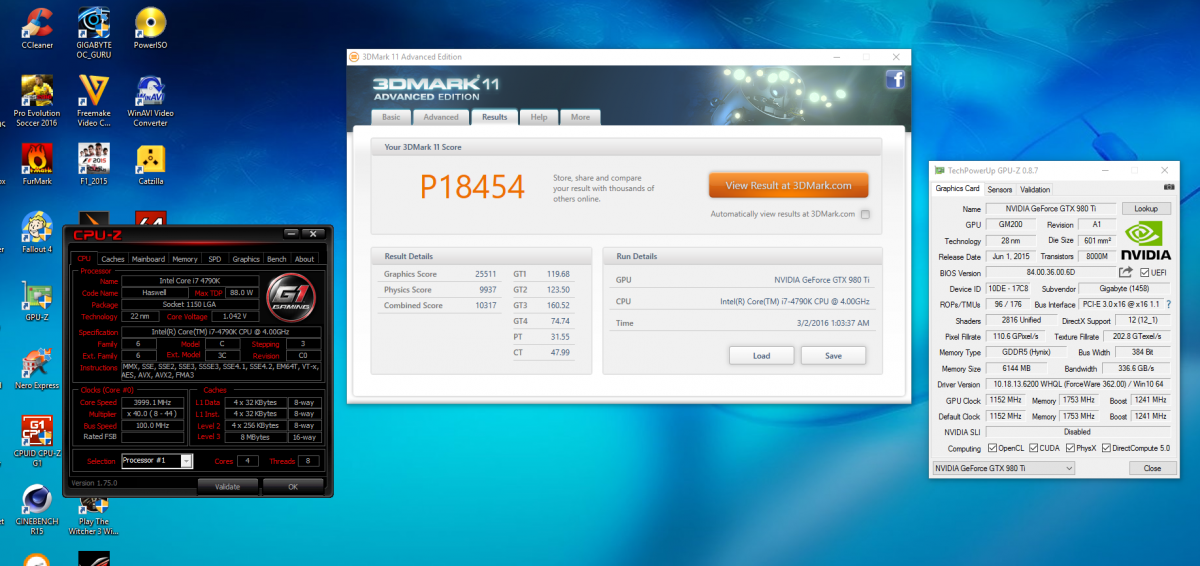The width and height of the screenshot is (1200, 566).
Task: Click Validate button in CPU-Z
Action: coord(228,487)
